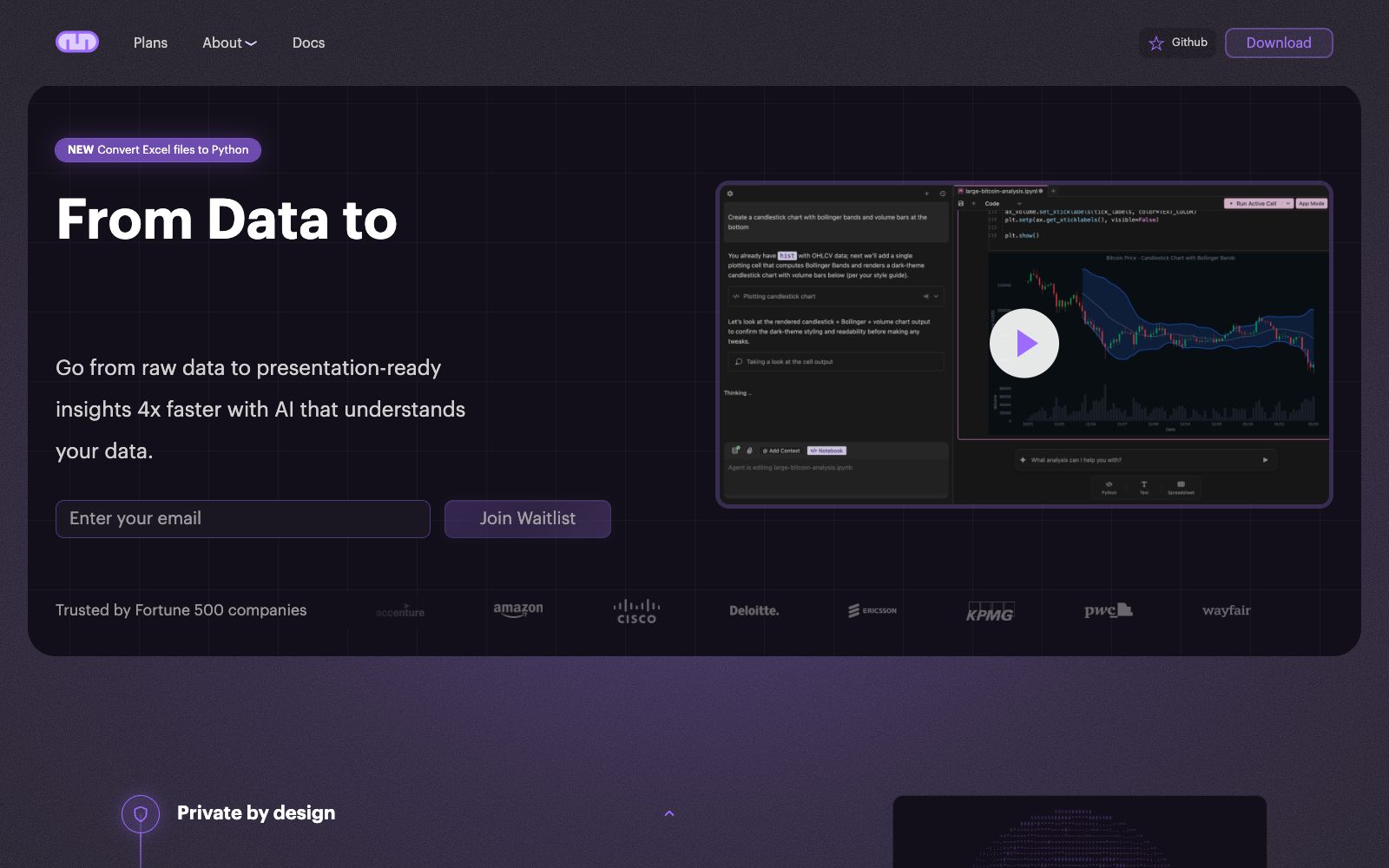
Task: Collapse the Private by design section
Action: click(x=669, y=813)
